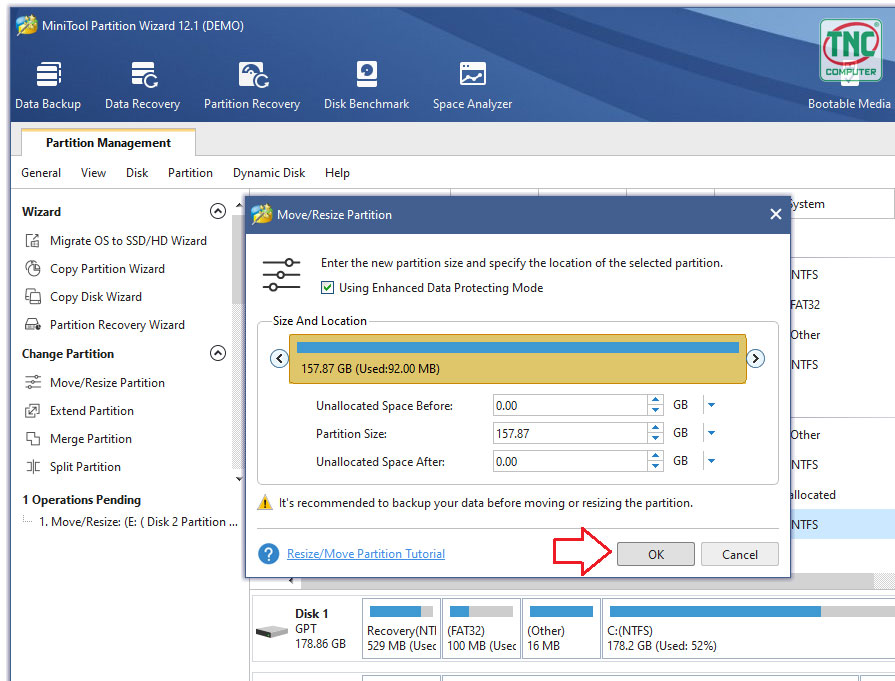Uncheck Using Enhanced Data Protecting Mode
Screen dimensions: 895x681
[x=327, y=288]
